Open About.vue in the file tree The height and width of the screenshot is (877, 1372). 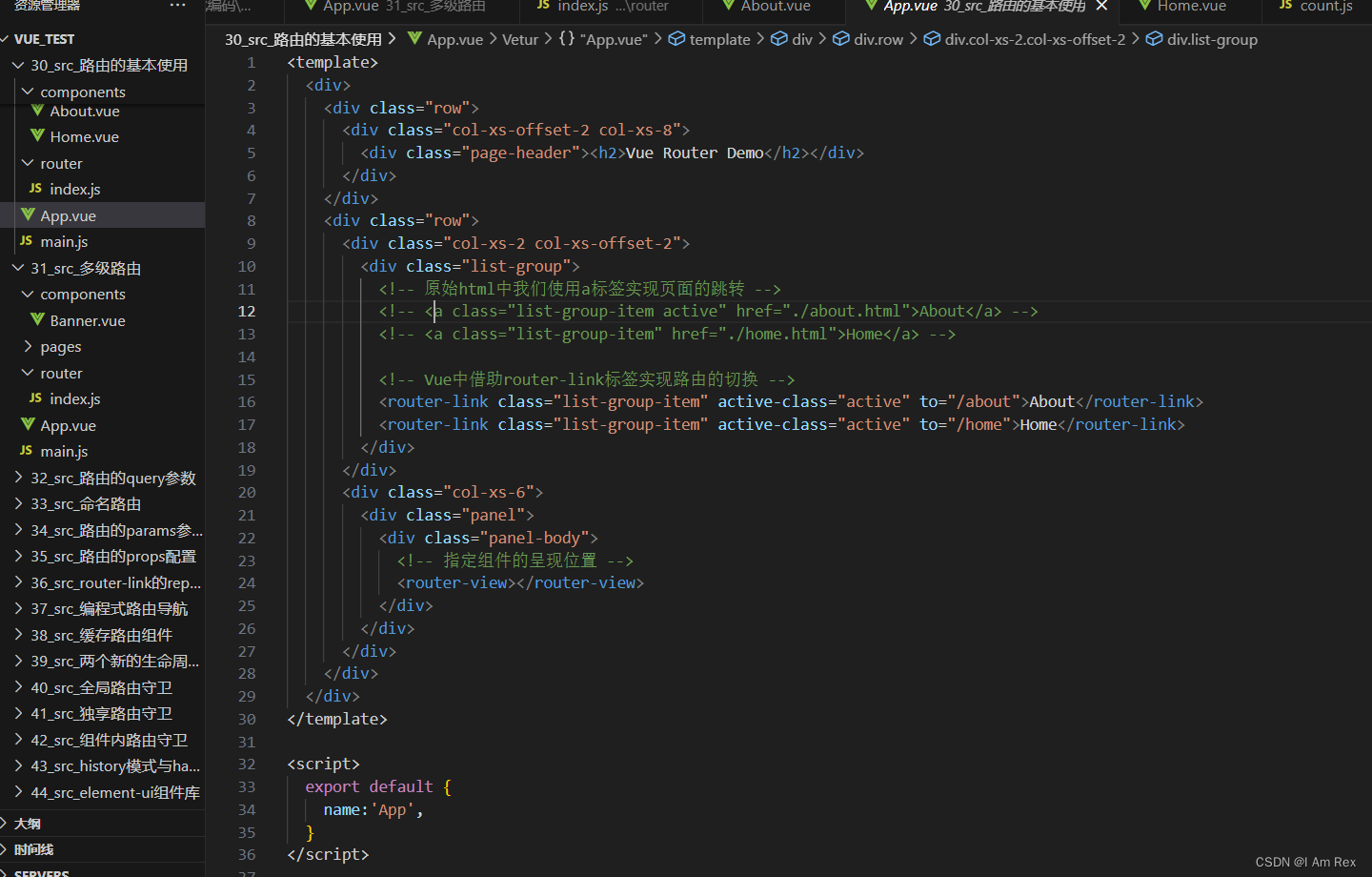(x=85, y=111)
